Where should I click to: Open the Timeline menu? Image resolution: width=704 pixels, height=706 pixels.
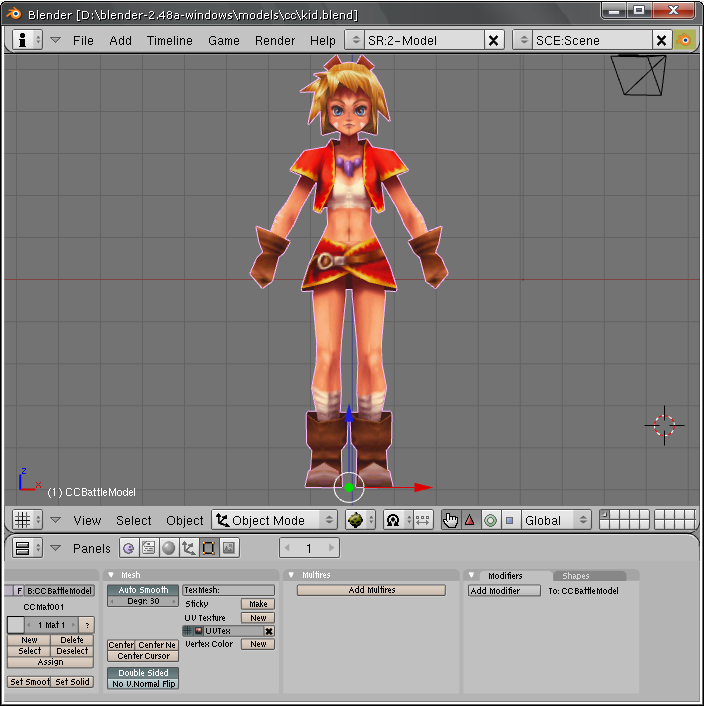point(170,41)
